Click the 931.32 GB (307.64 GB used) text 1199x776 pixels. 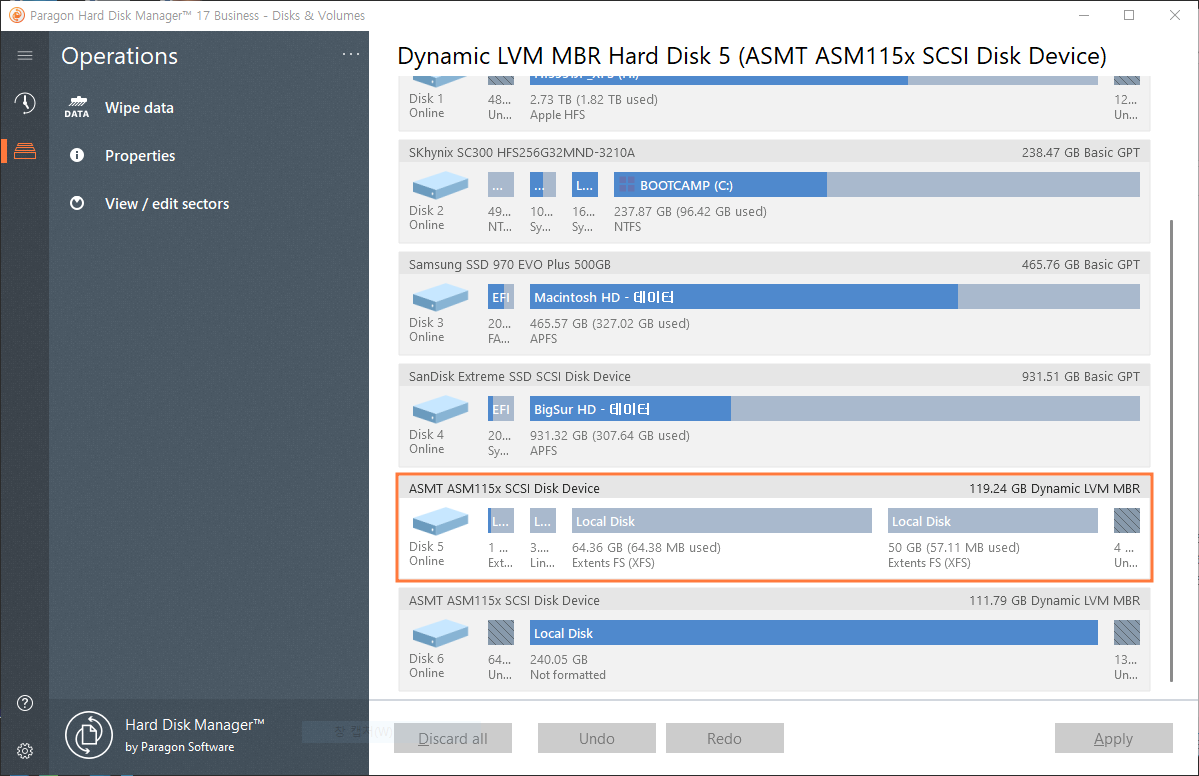click(x=609, y=436)
